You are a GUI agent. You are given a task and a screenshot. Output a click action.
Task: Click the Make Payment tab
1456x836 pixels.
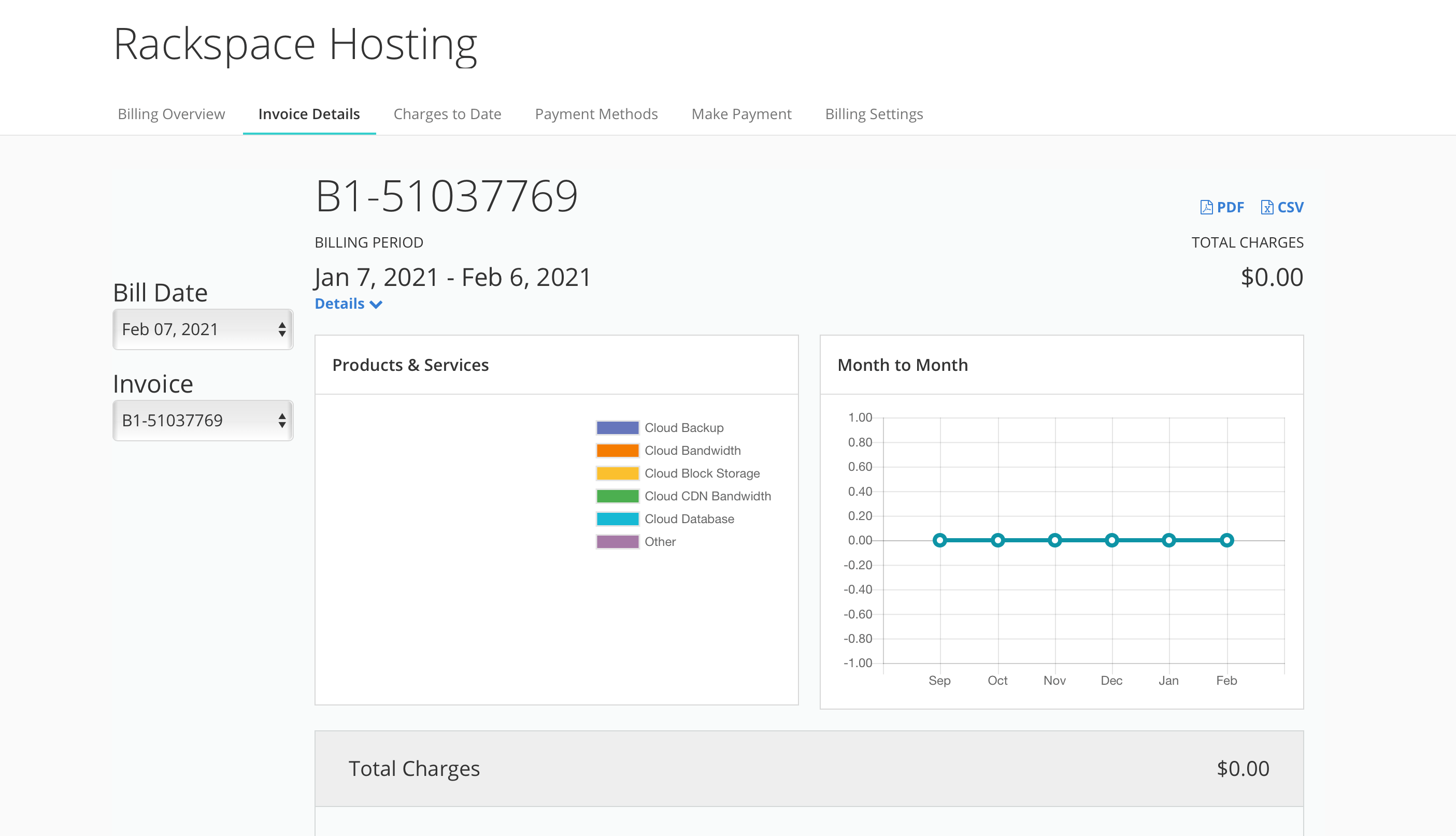[x=741, y=113]
